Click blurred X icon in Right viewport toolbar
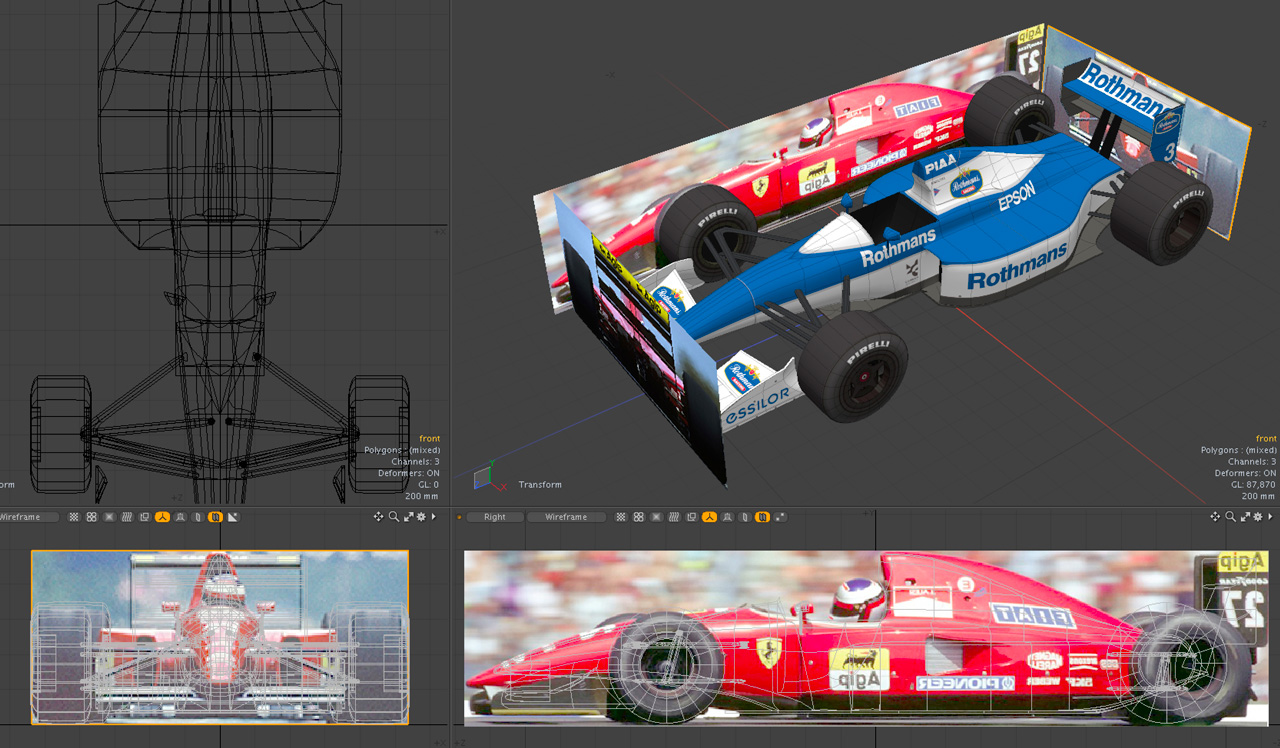The height and width of the screenshot is (748, 1280). point(656,517)
